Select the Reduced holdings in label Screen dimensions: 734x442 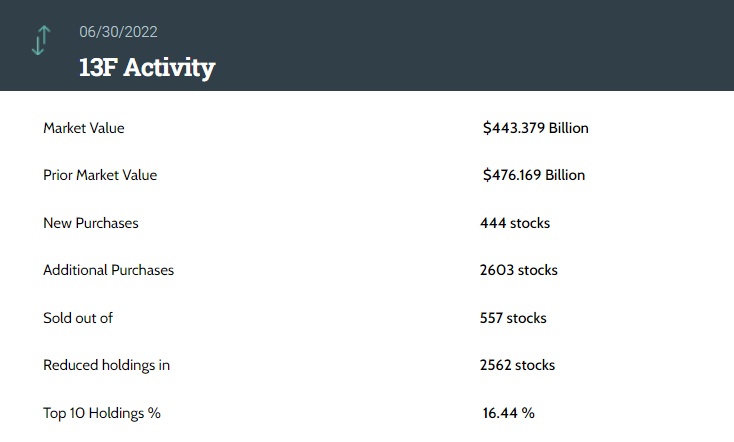106,365
